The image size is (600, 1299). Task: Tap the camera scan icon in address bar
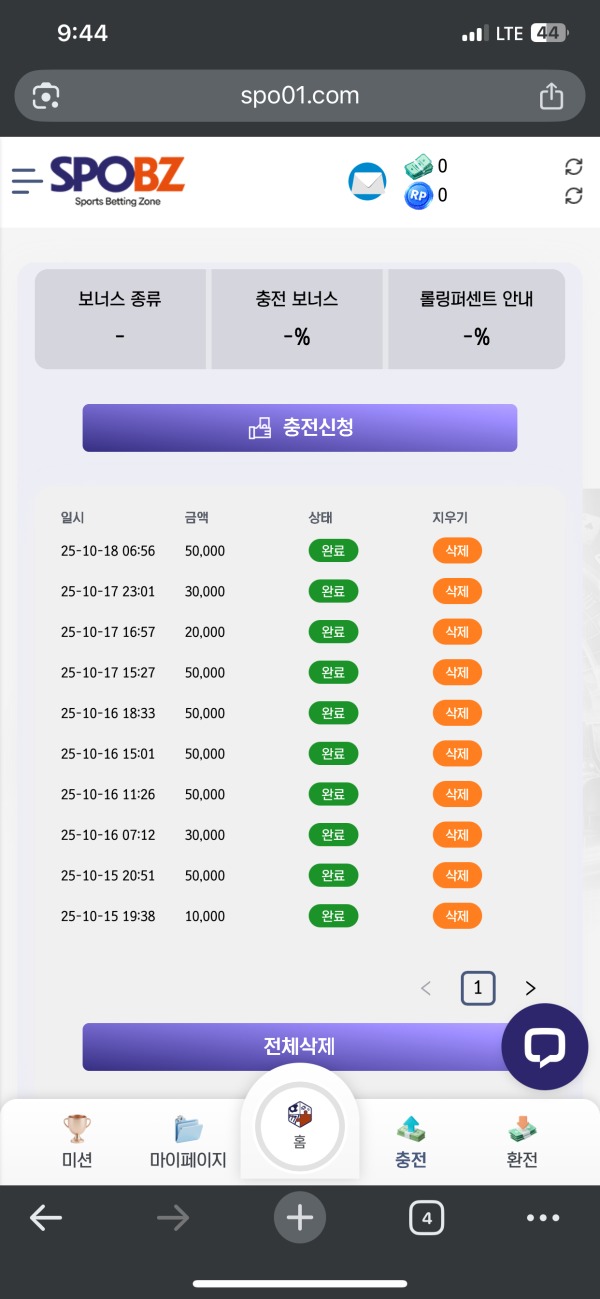click(46, 96)
